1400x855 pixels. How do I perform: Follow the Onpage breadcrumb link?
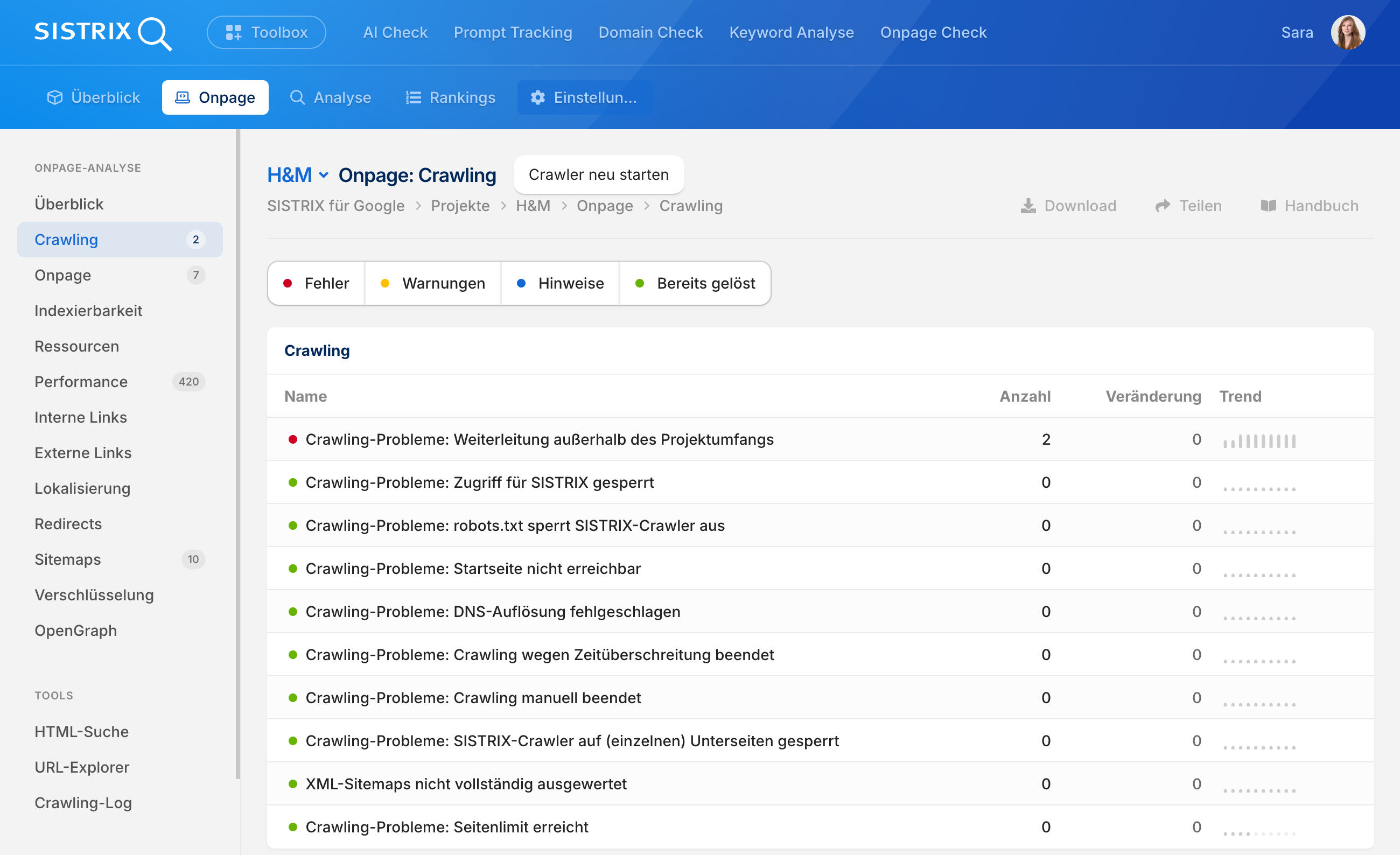pyautogui.click(x=605, y=206)
